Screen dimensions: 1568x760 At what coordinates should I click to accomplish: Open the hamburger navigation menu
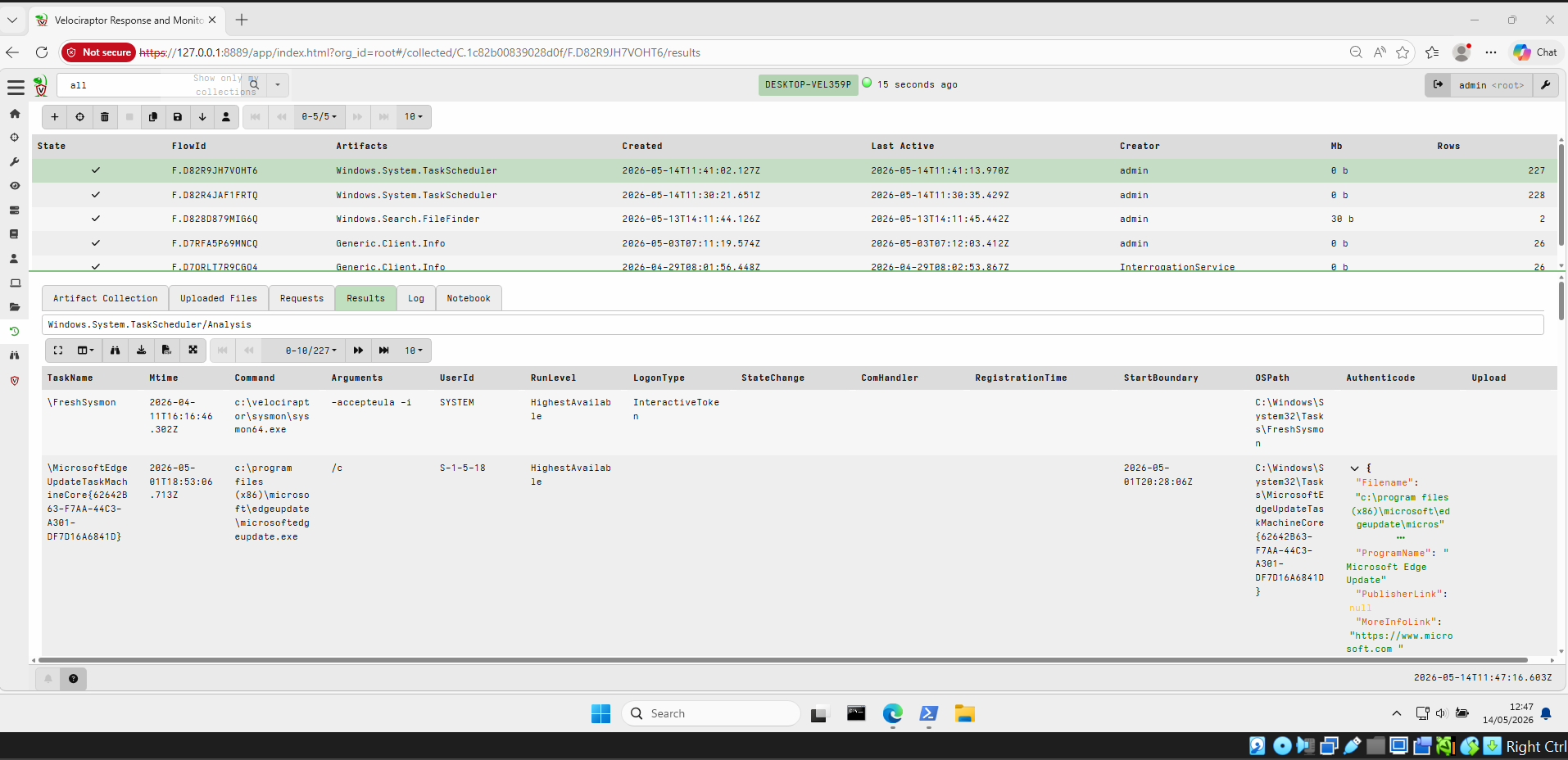point(16,87)
